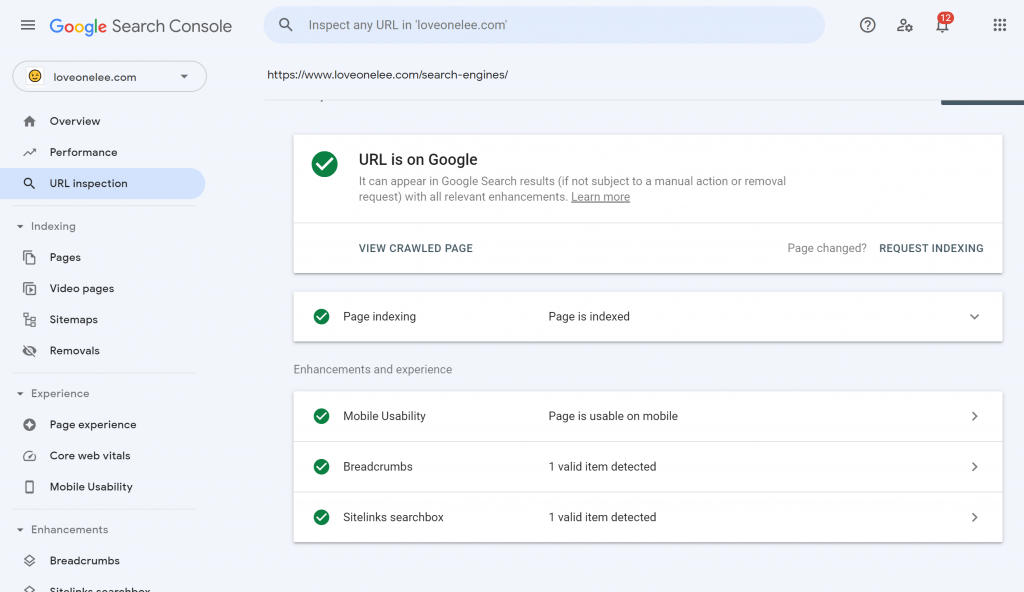Click the large green check beside URL is on Google
The image size is (1024, 592).
325,164
